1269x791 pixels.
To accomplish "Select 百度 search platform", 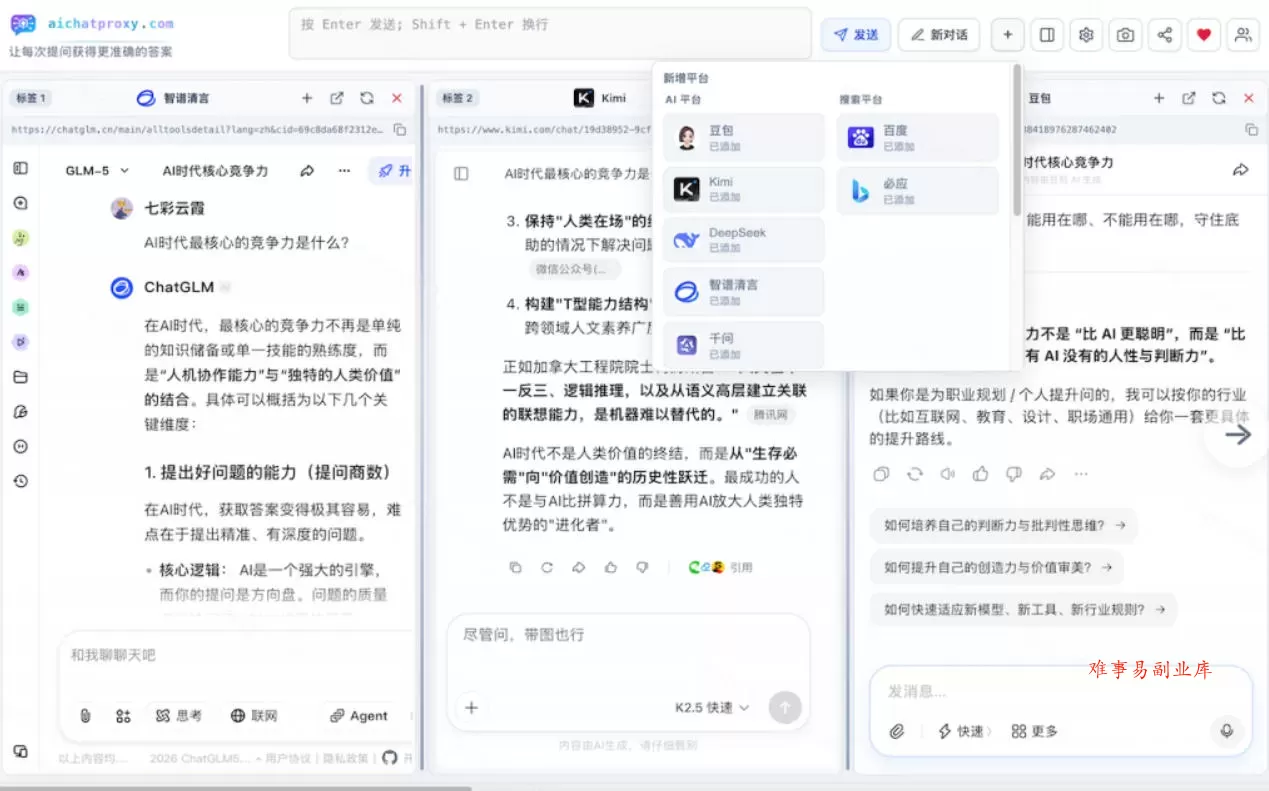I will pos(918,138).
